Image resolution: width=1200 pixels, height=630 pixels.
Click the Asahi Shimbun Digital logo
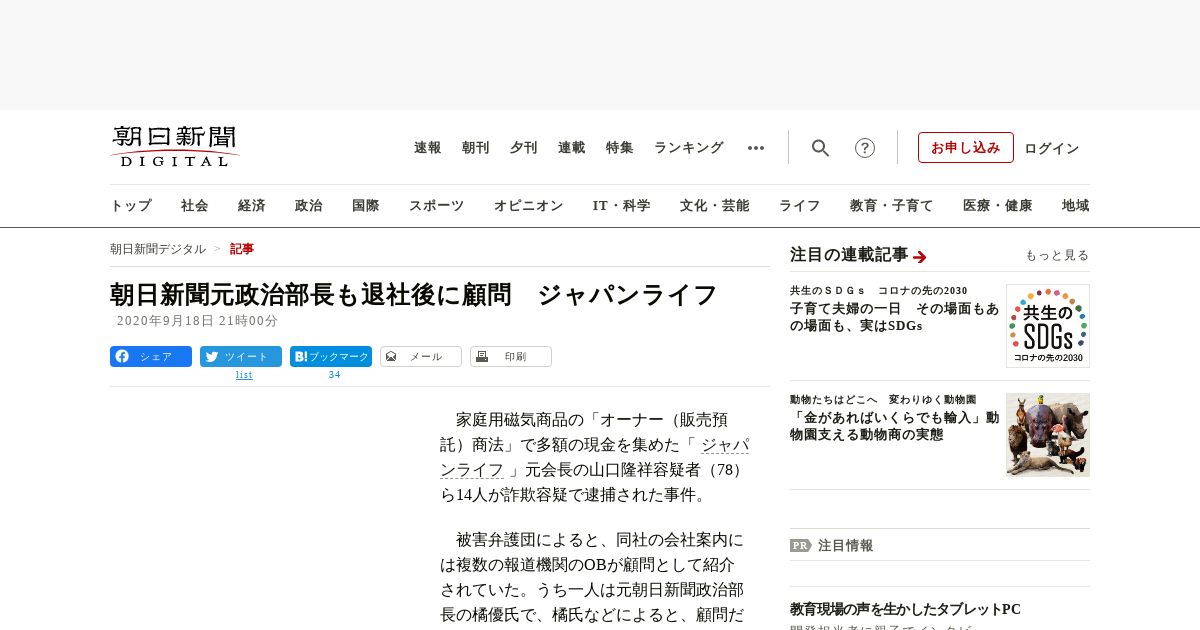click(175, 146)
